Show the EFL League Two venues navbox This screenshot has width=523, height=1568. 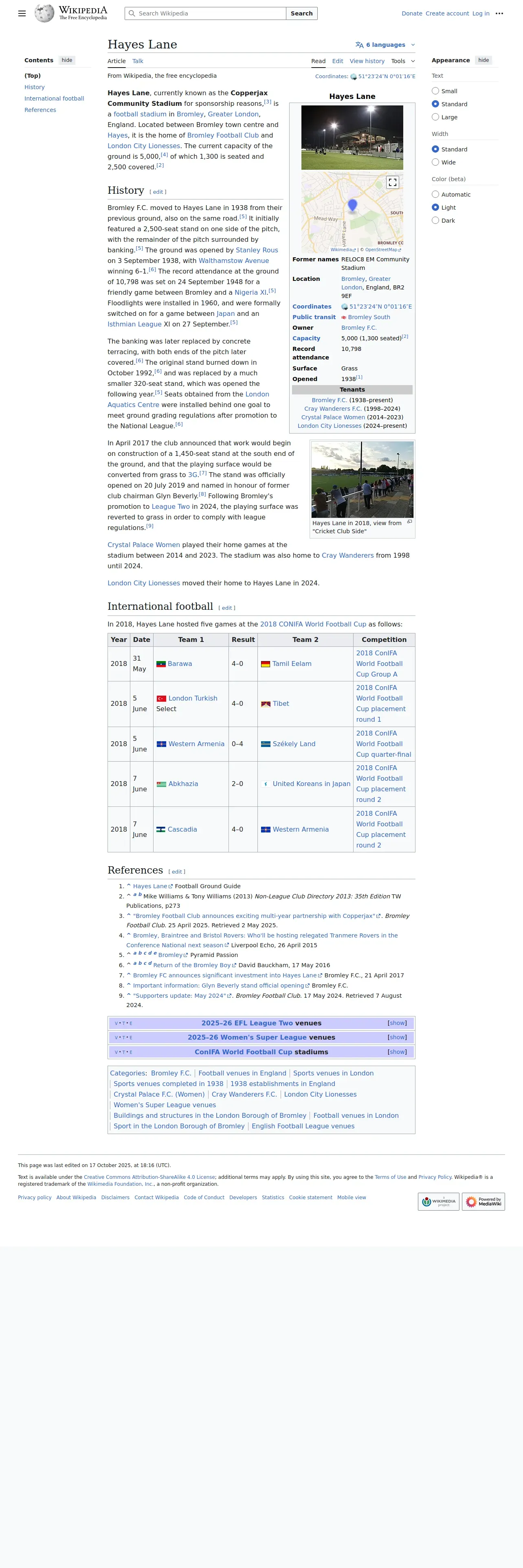[x=397, y=1023]
